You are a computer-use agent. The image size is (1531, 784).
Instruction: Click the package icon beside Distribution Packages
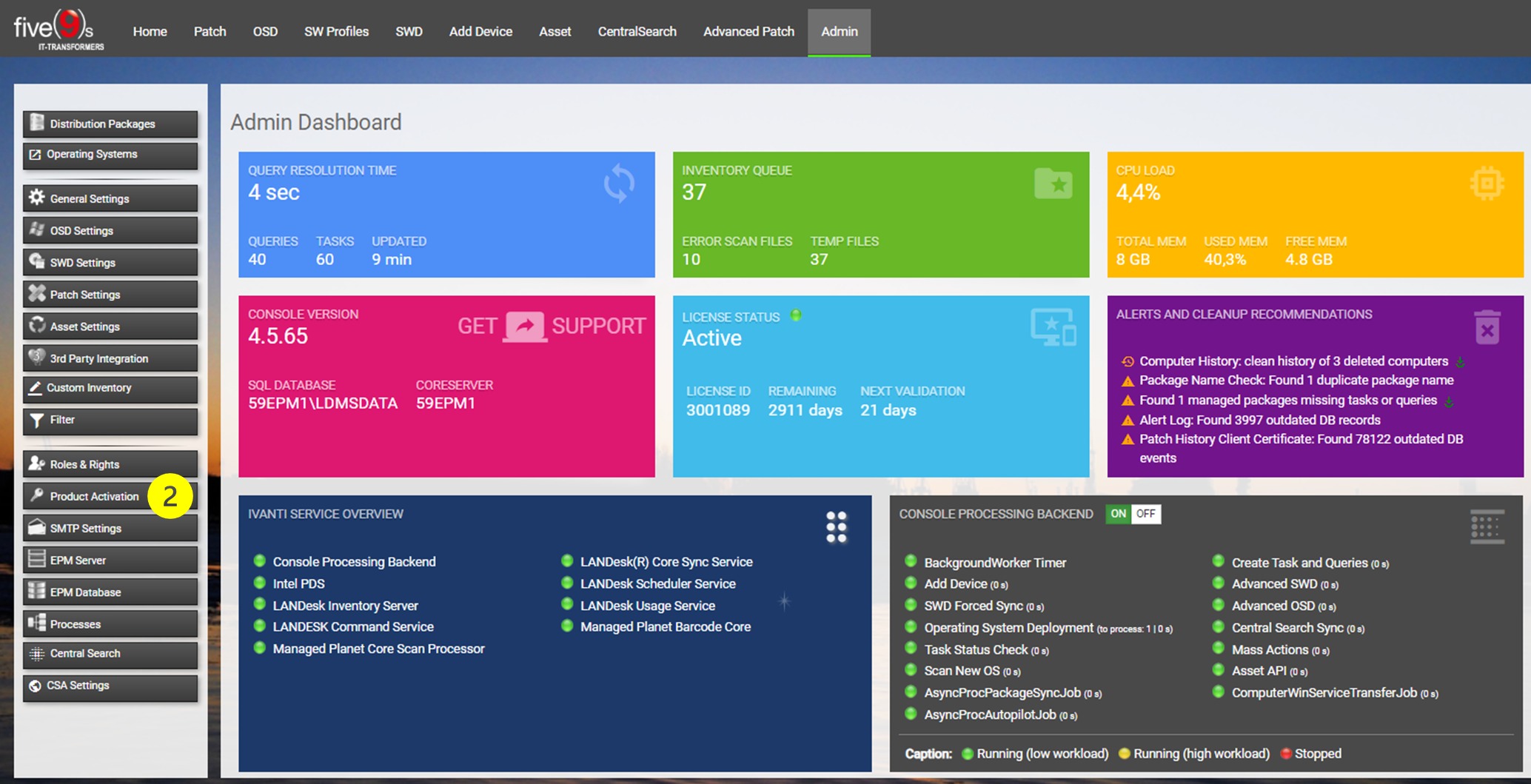36,123
